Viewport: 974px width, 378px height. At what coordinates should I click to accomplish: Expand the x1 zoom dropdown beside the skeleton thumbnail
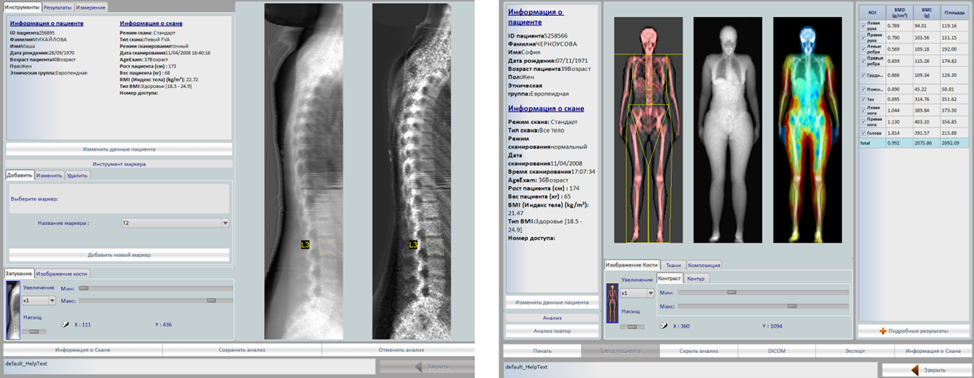point(637,292)
